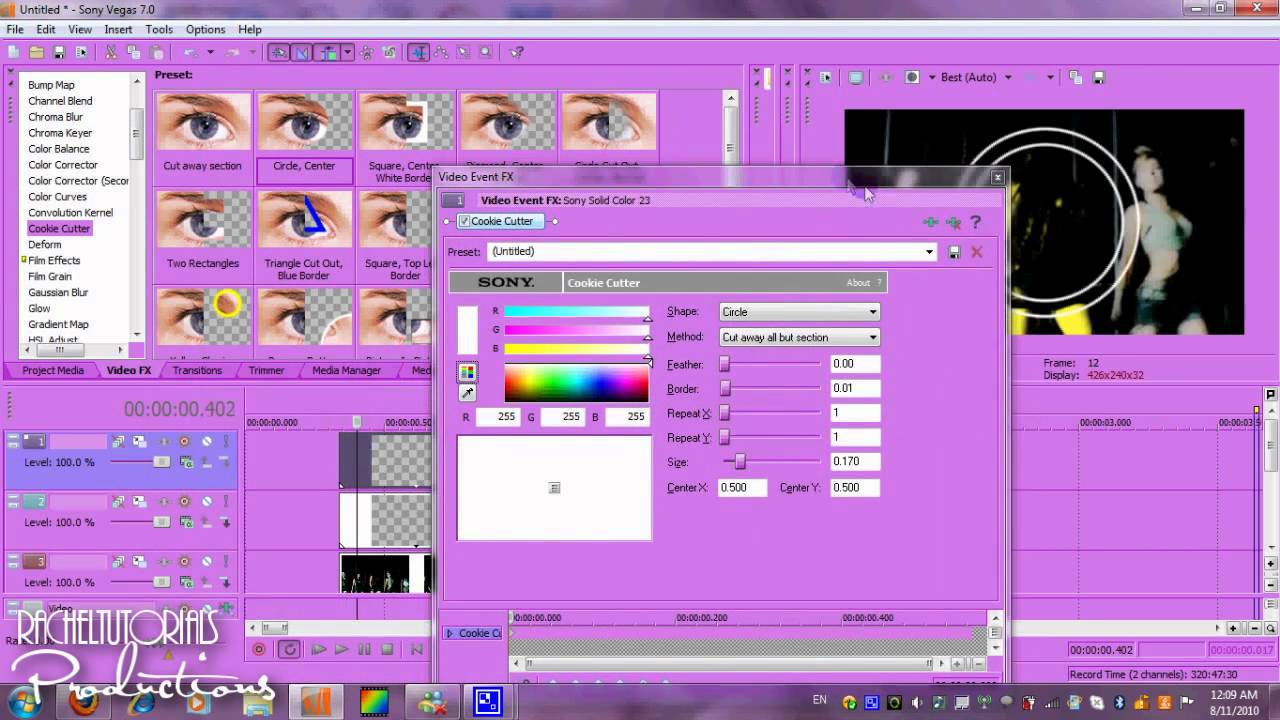1280x720 pixels.
Task: Click the Normal edit tool icon
Action: (418, 52)
